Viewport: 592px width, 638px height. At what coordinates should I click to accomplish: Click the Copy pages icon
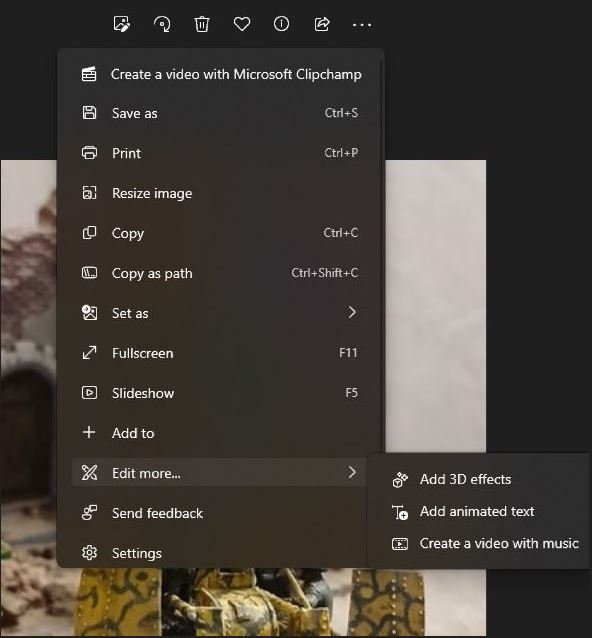coord(89,233)
